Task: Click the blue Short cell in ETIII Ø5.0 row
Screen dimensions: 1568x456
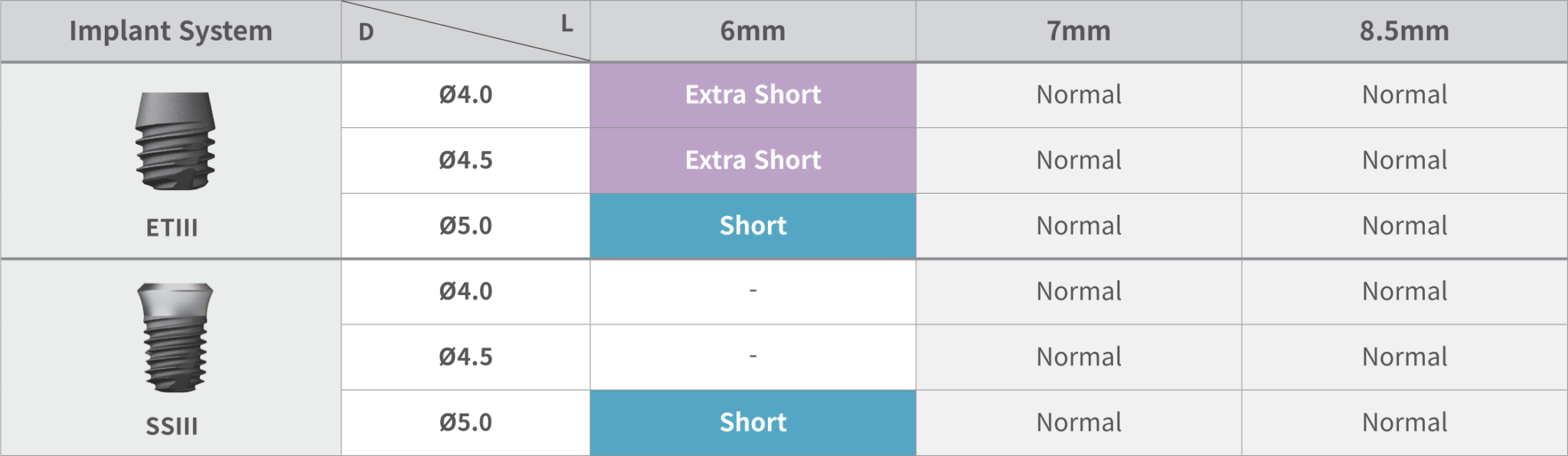Action: tap(753, 225)
